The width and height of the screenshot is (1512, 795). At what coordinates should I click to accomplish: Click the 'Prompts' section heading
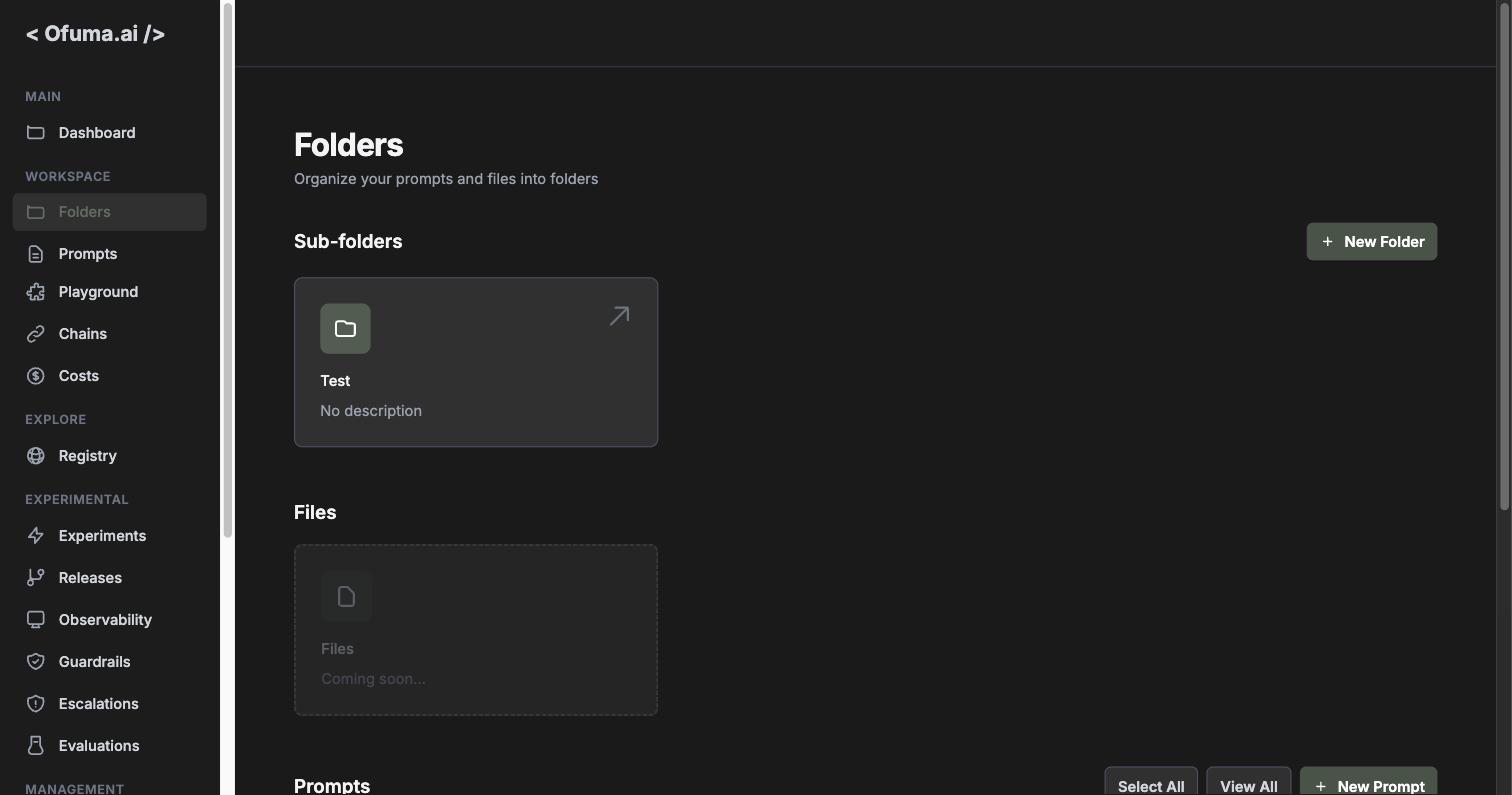332,786
